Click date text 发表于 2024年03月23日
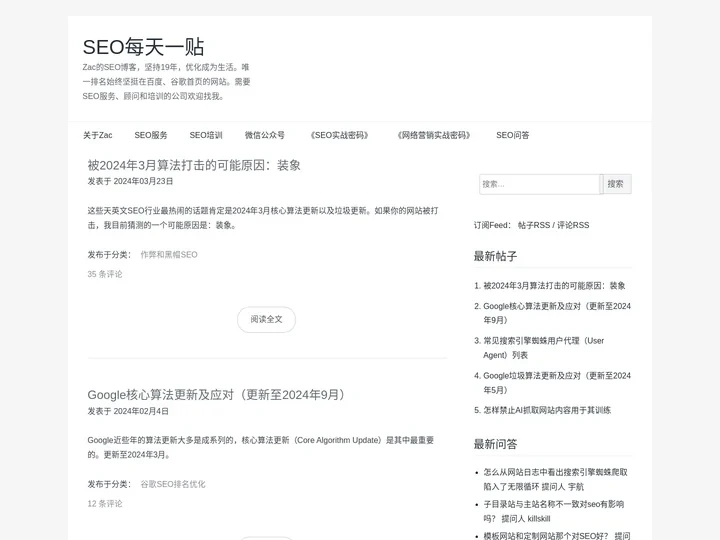 pyautogui.click(x=130, y=181)
